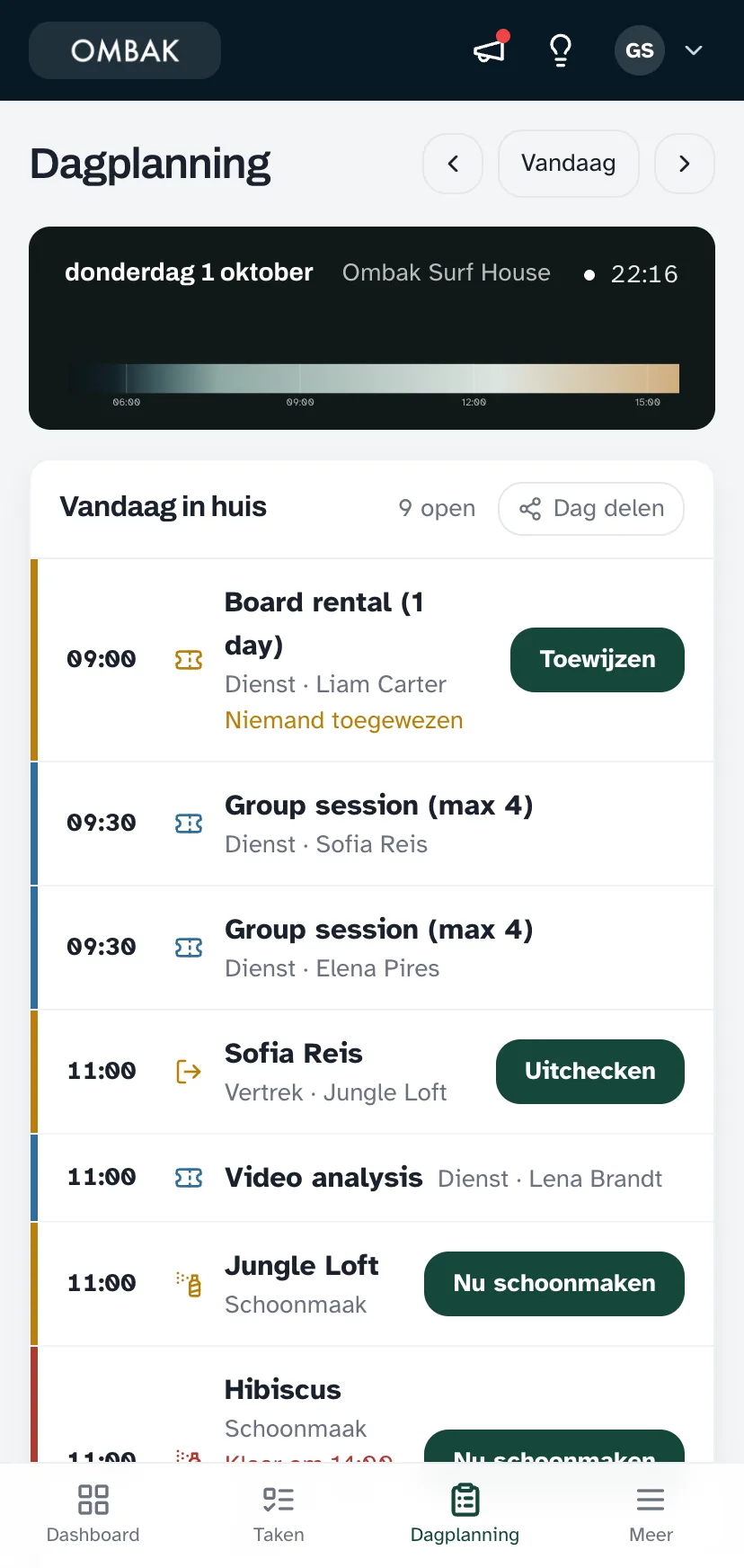The width and height of the screenshot is (744, 1568).
Task: Go to the next day
Action: [685, 164]
